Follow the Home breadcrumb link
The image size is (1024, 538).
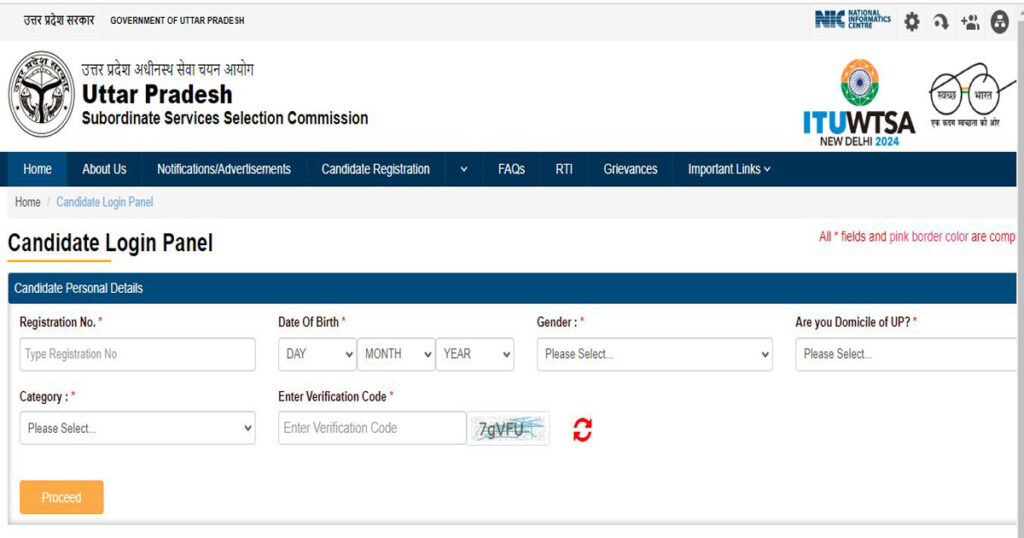pos(27,202)
